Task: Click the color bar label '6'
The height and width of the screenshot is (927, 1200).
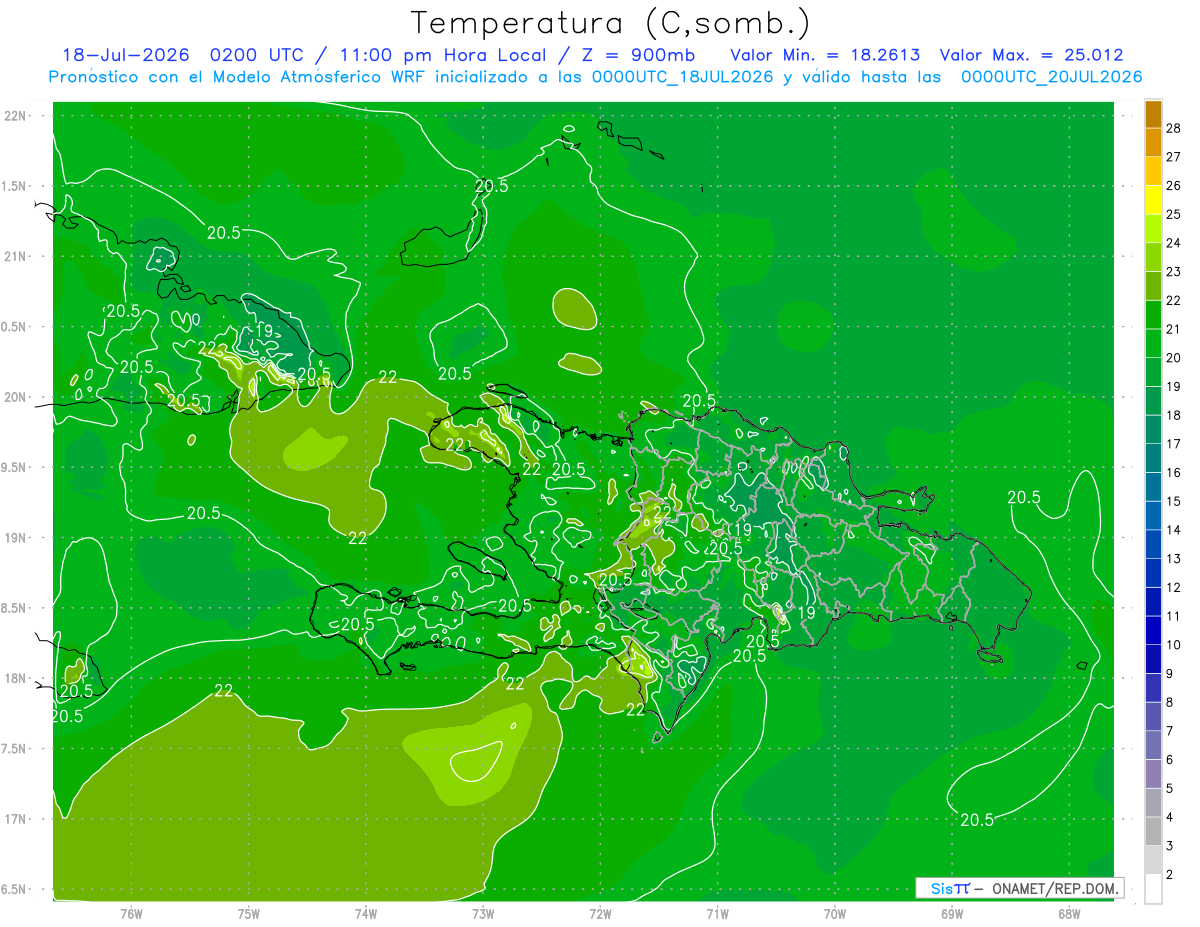Action: [1170, 760]
